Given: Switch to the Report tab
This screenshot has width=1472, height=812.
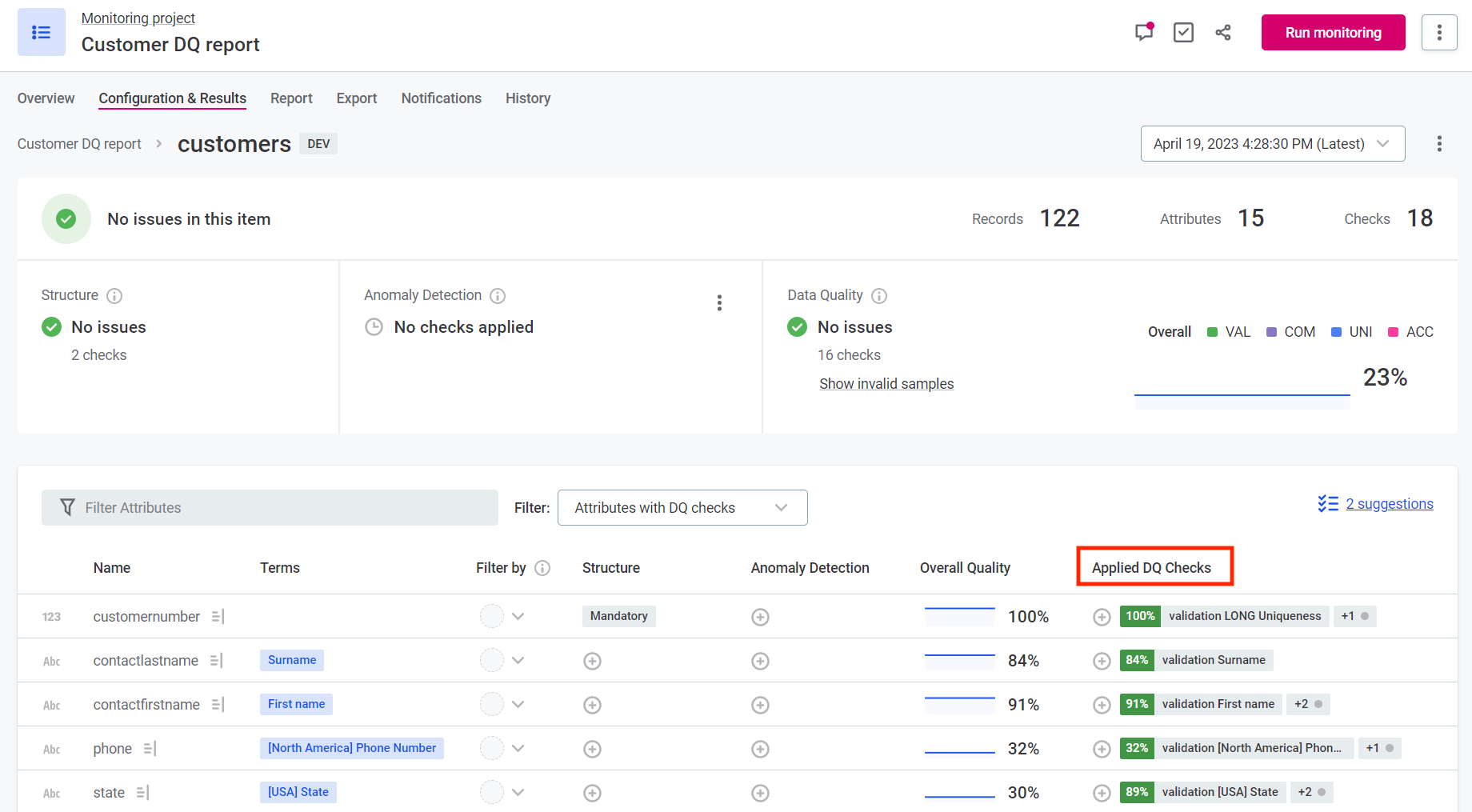Looking at the screenshot, I should 291,98.
